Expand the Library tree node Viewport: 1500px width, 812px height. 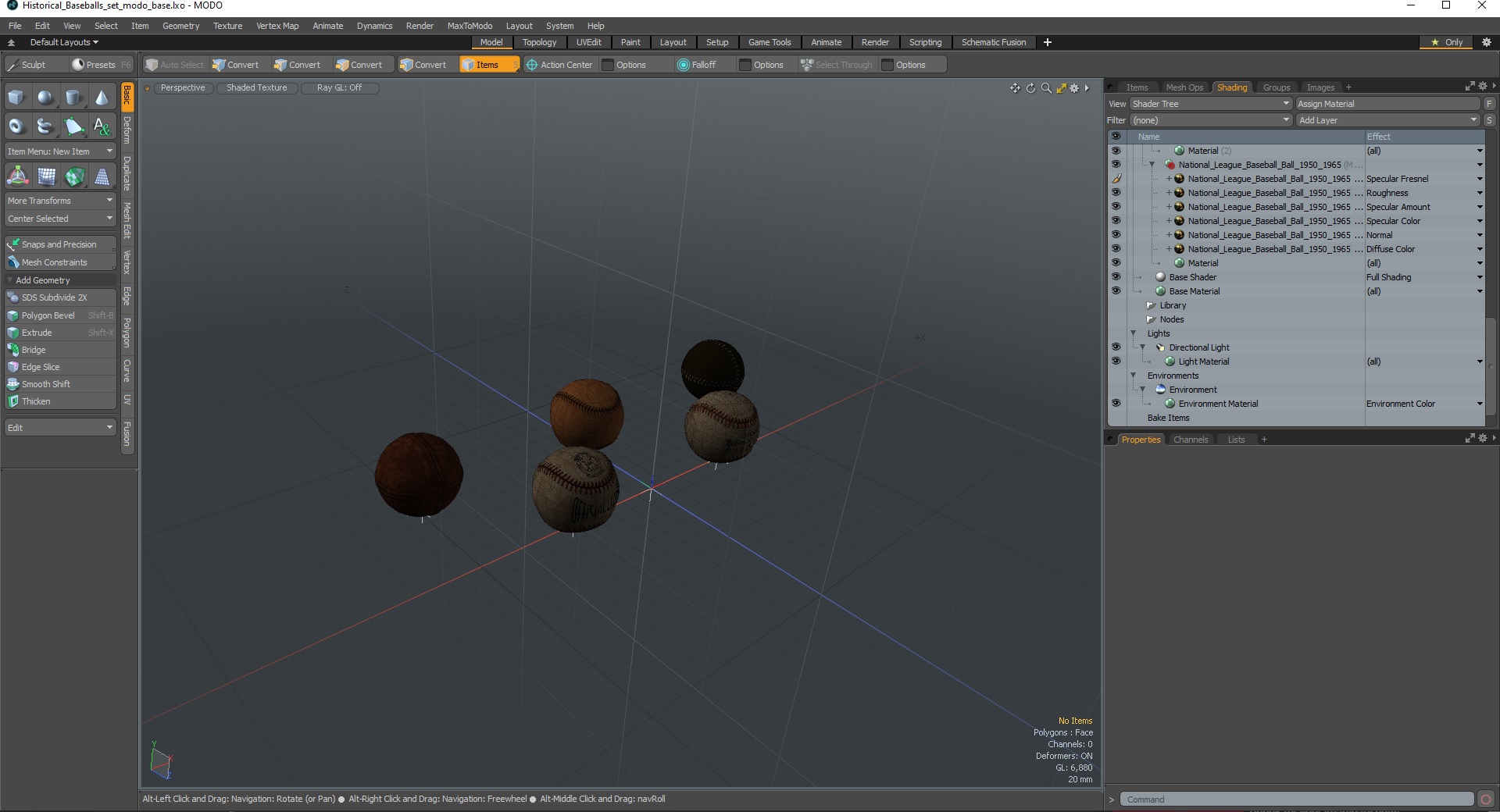point(1150,305)
